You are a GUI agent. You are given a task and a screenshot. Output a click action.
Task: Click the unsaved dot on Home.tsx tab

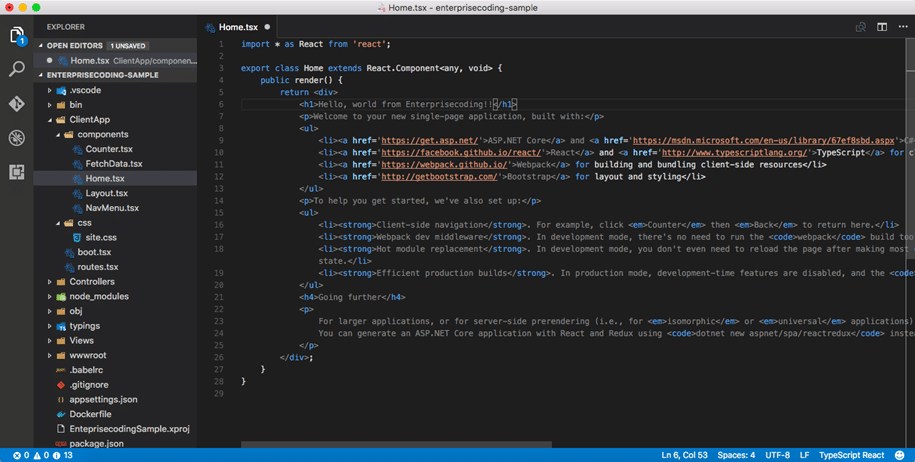point(267,27)
